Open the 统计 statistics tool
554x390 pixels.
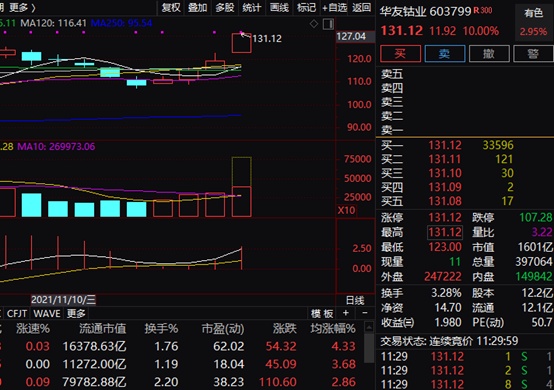[x=252, y=7]
